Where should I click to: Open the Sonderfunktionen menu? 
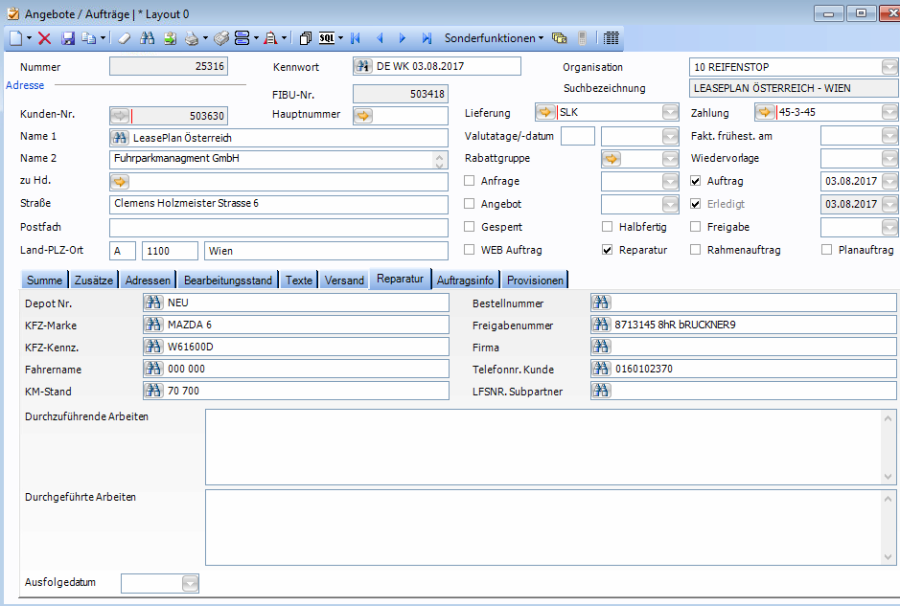pyautogui.click(x=493, y=38)
